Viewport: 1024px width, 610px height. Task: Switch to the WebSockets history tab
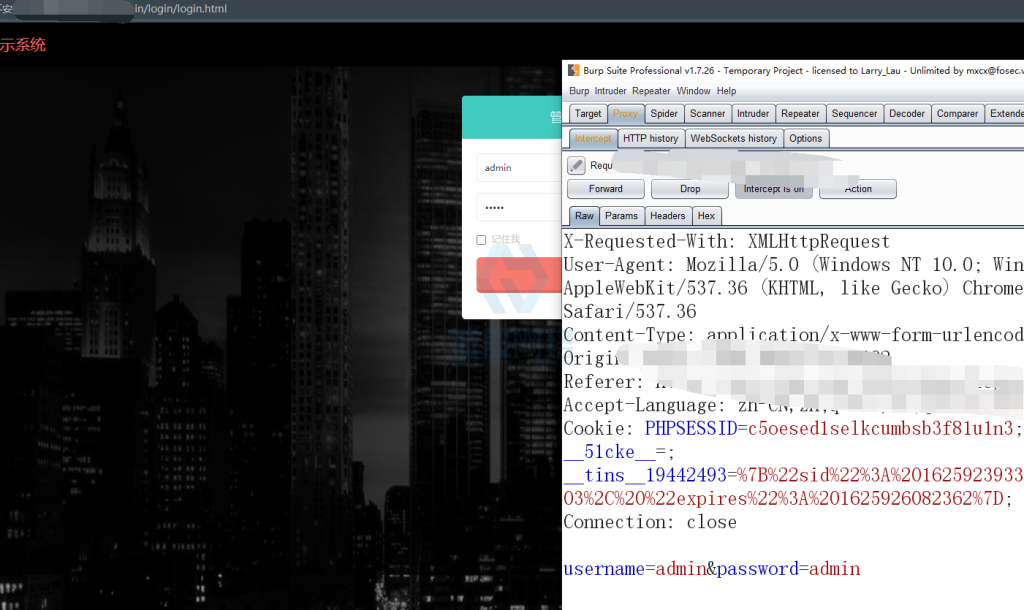733,139
